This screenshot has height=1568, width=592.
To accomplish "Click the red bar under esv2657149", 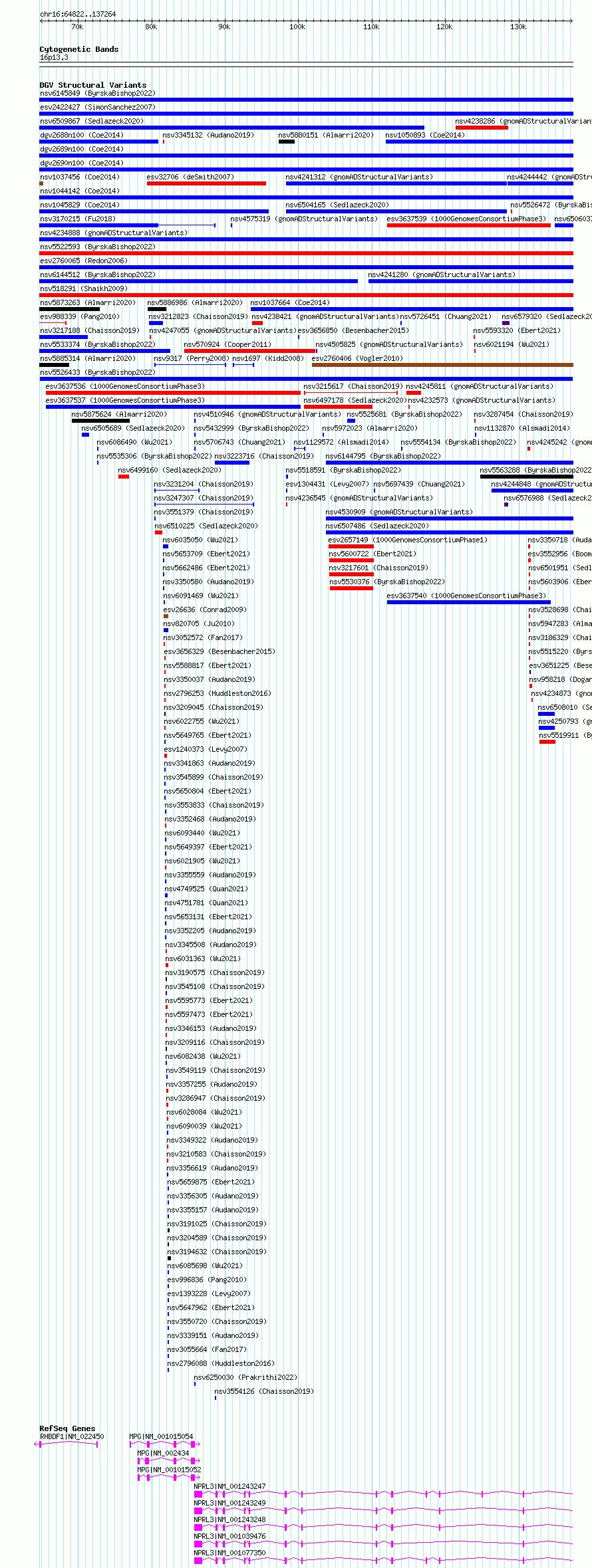I will pos(351,546).
